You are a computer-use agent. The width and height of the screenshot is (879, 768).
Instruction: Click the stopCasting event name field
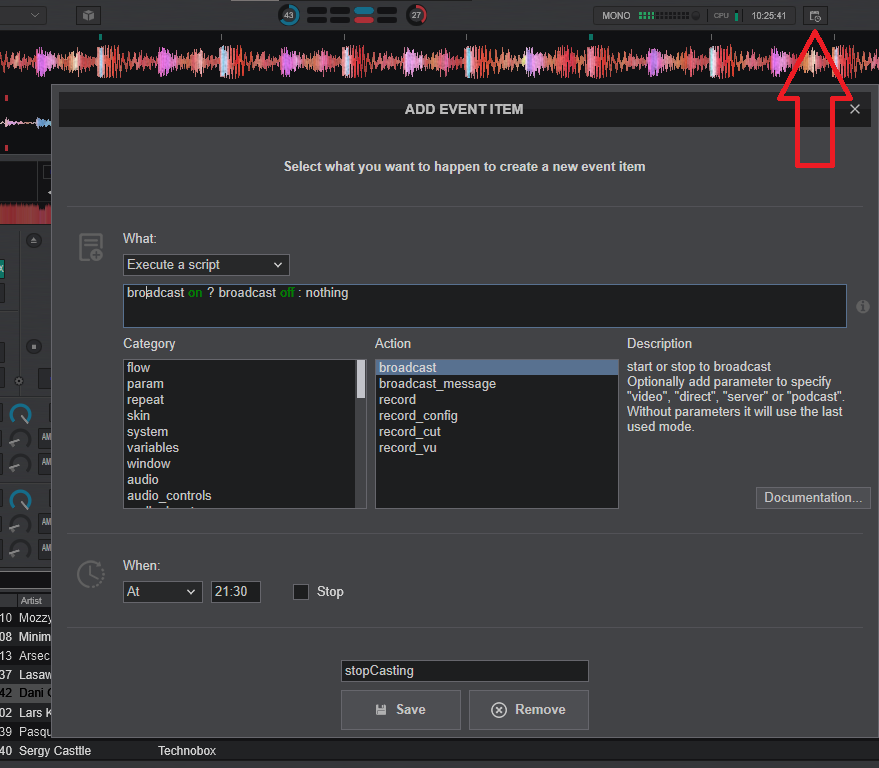pos(464,671)
